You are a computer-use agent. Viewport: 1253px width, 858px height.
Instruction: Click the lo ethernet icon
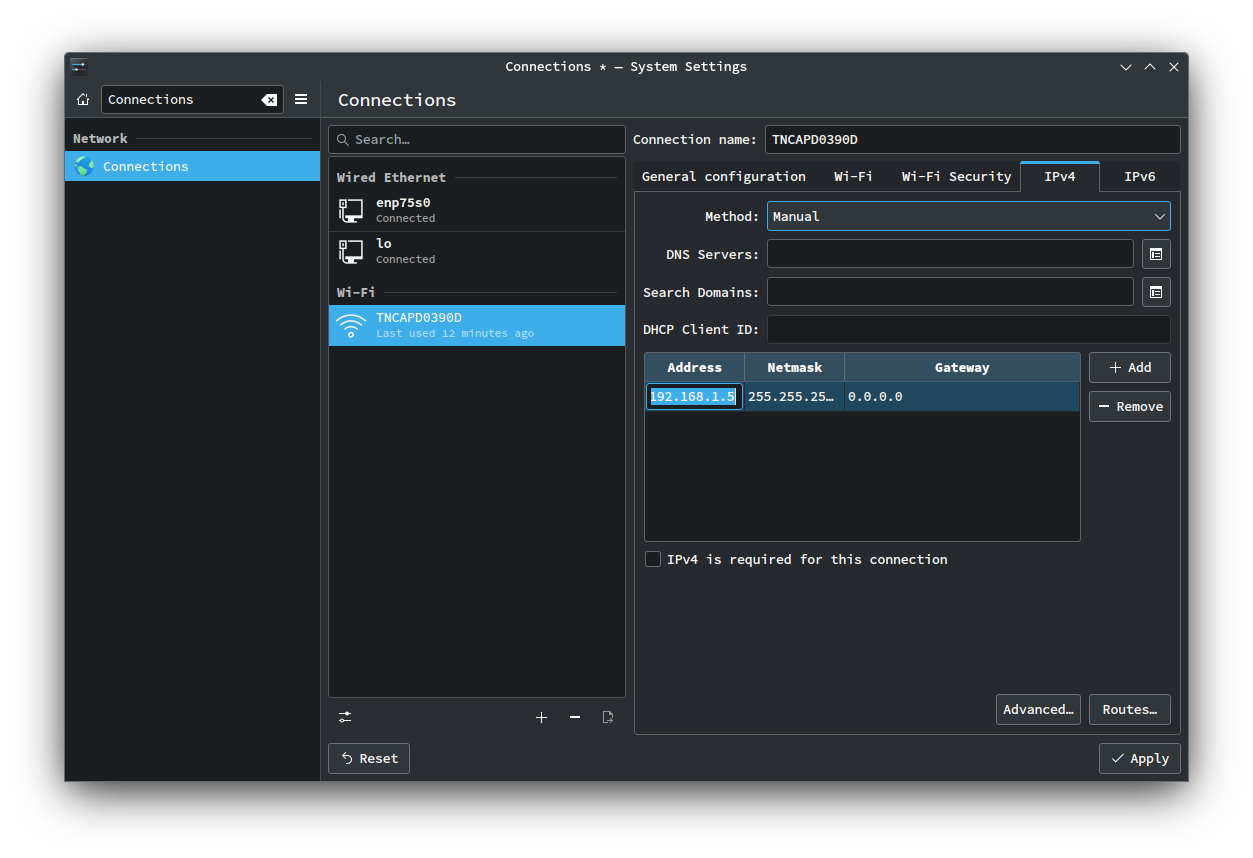point(351,251)
